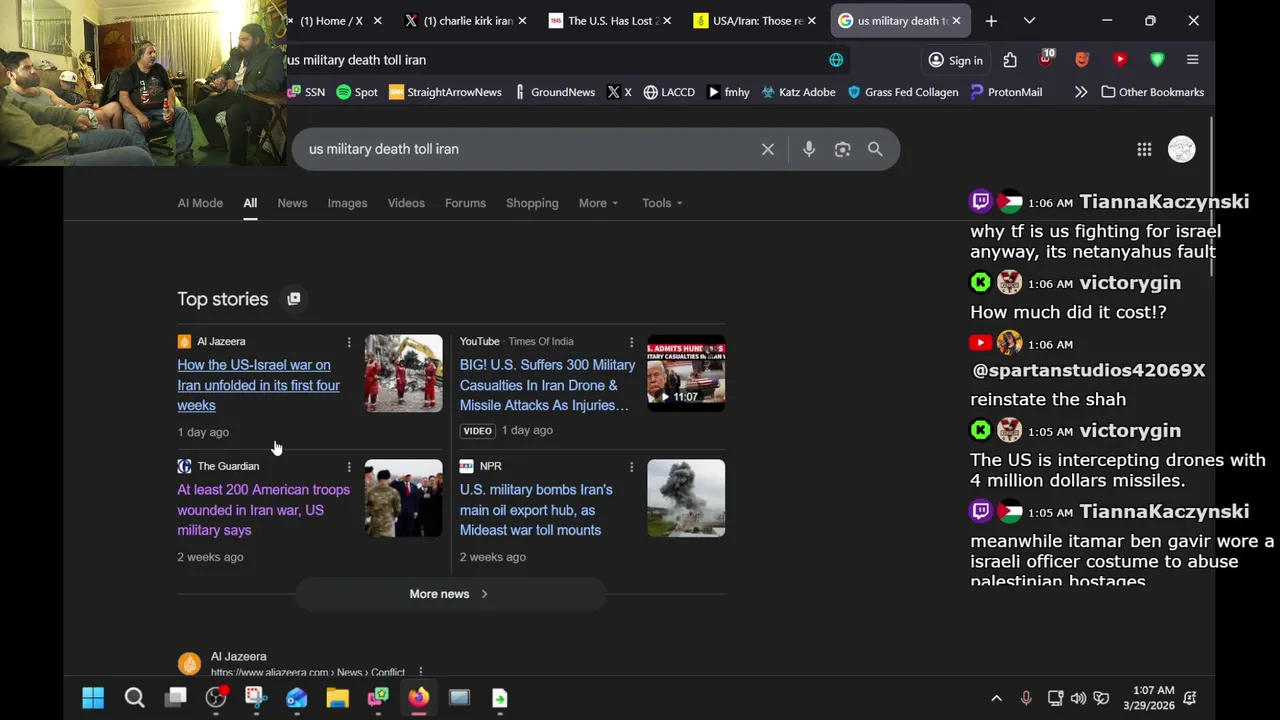Open three-dot menu for The Guardian story

pyautogui.click(x=349, y=467)
